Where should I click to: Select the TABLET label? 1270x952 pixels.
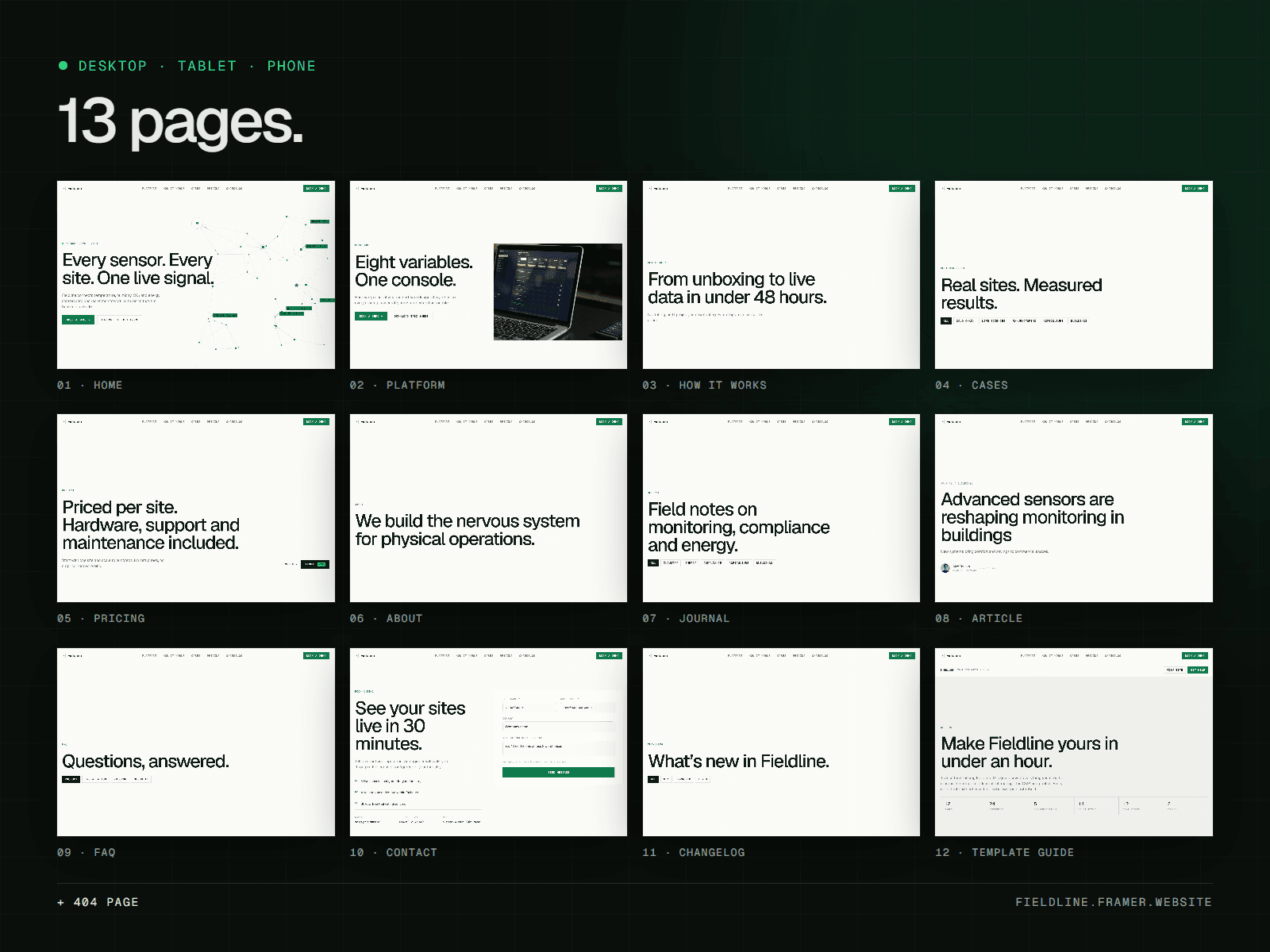[x=207, y=66]
